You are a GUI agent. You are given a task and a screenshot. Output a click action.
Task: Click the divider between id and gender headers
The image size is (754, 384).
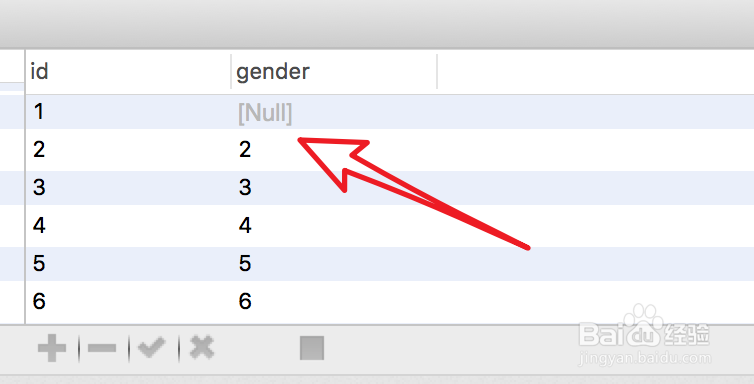231,72
